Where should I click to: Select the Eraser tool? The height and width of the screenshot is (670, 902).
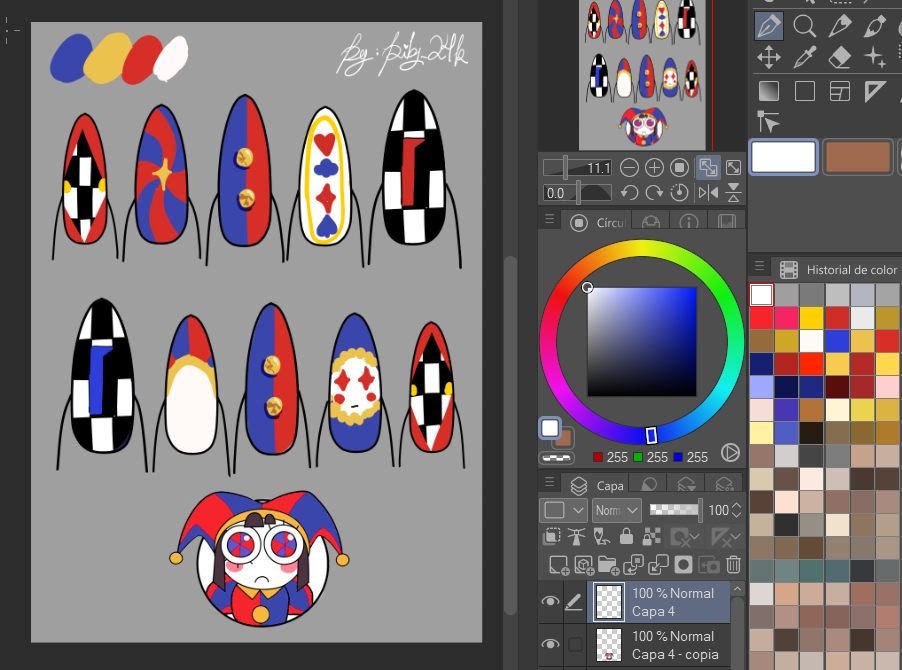click(840, 57)
